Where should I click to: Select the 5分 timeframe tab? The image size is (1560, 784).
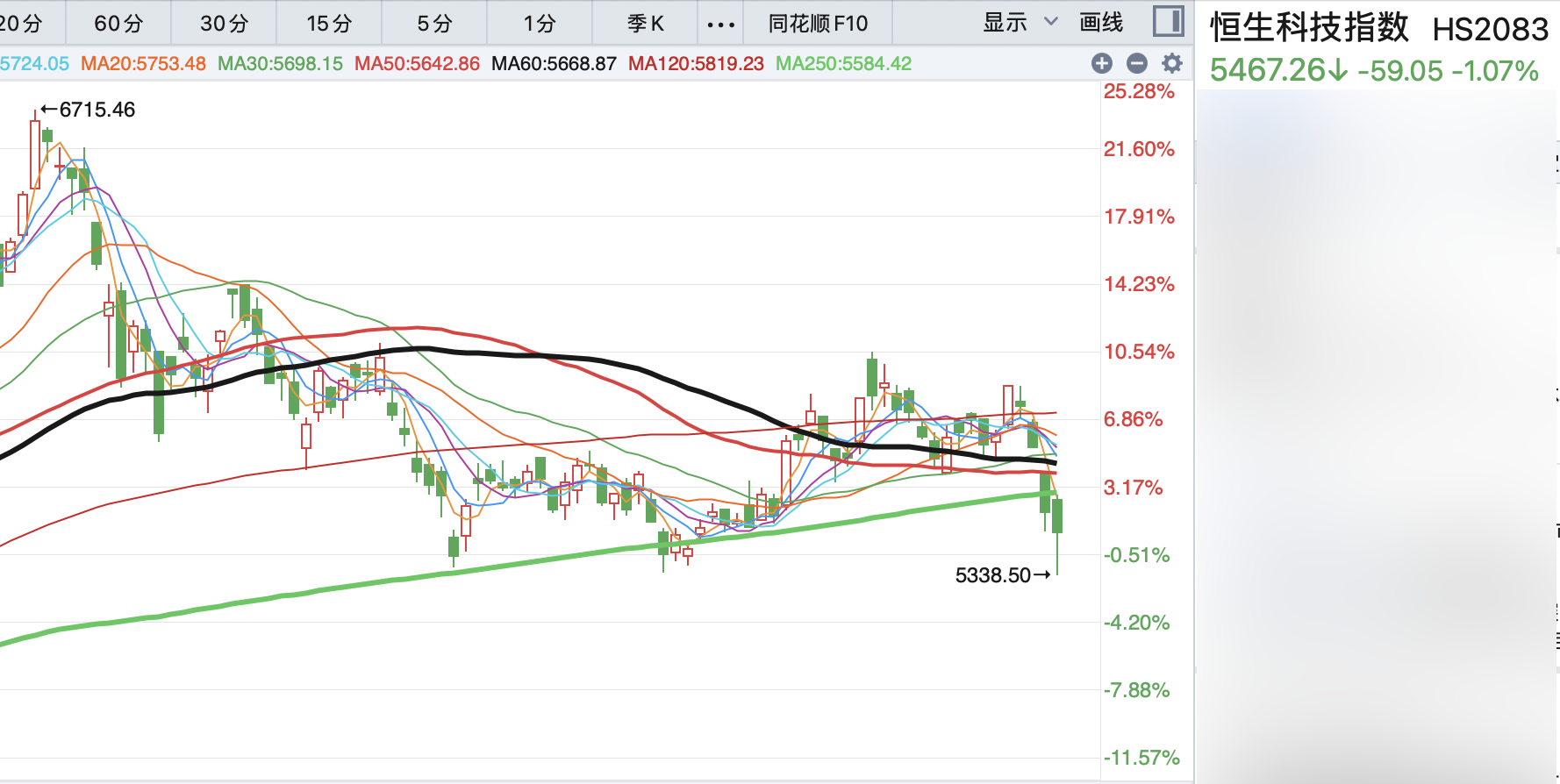point(434,24)
